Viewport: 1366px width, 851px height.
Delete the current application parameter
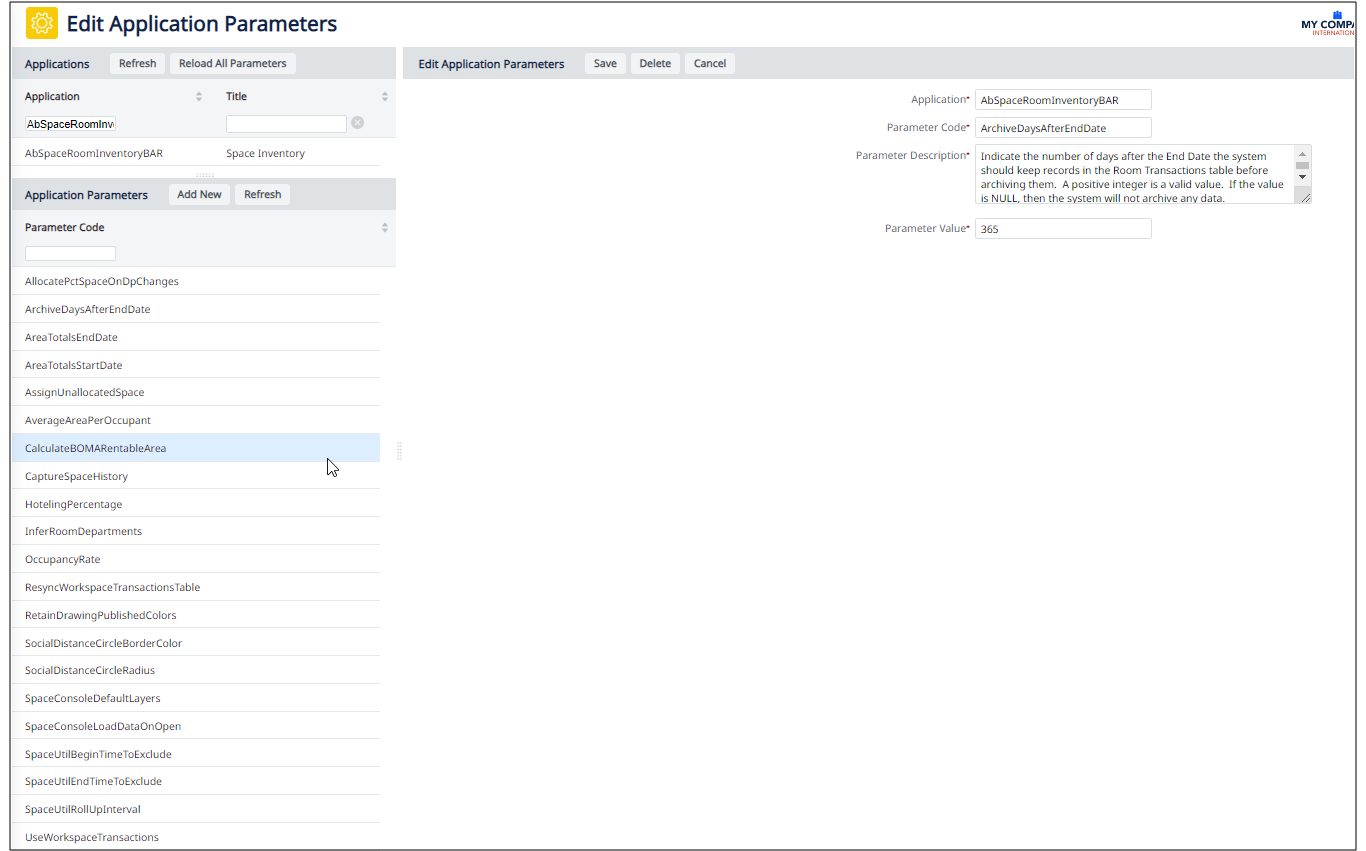click(655, 64)
